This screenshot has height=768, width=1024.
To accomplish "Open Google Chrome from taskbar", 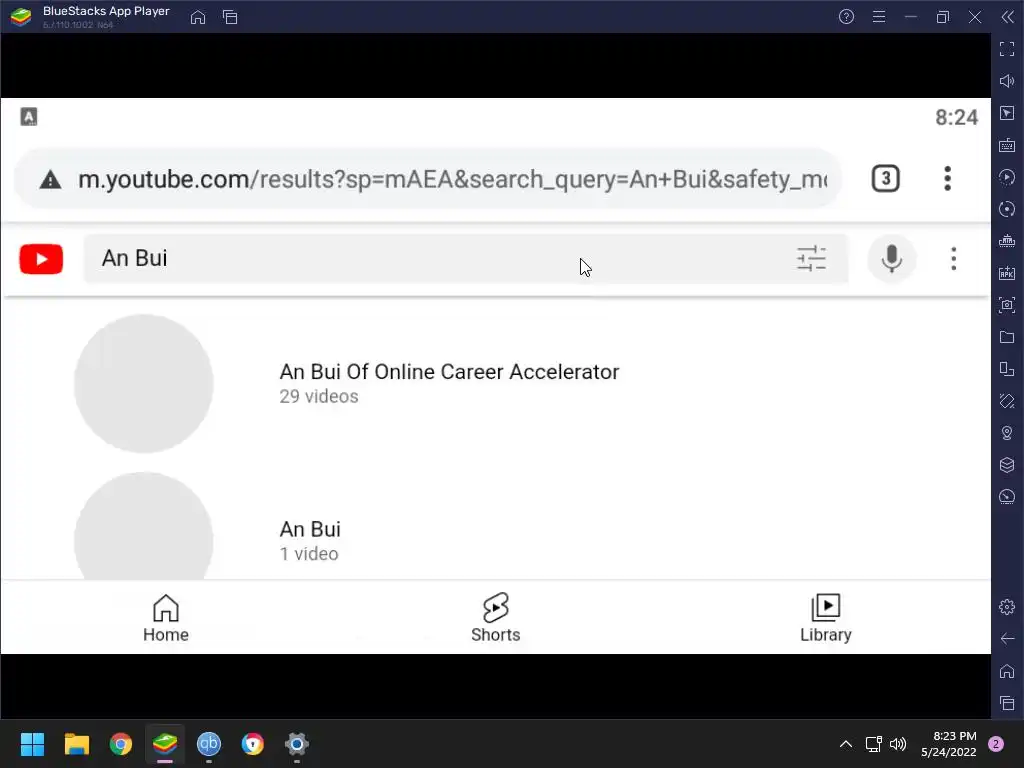I will tap(121, 744).
